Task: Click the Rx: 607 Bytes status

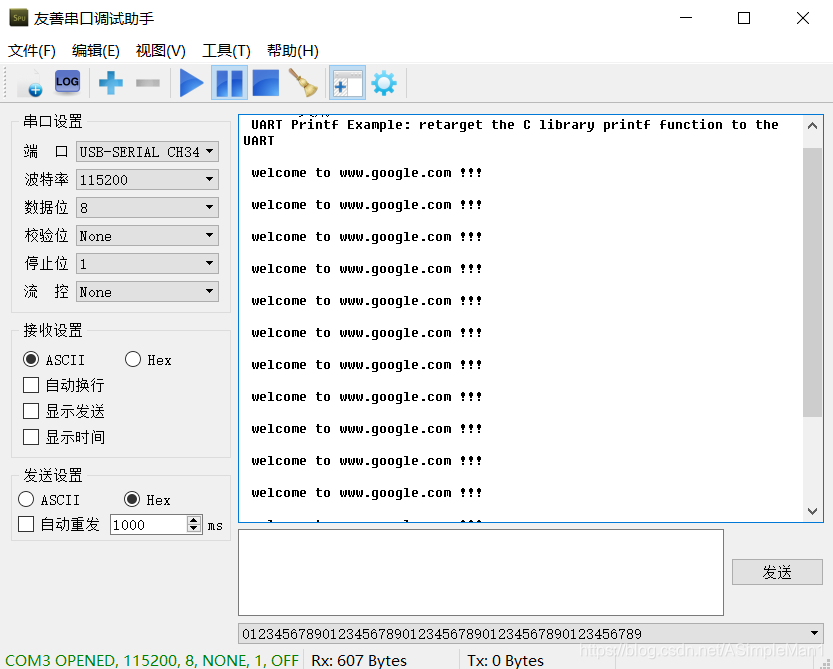Action: click(359, 660)
